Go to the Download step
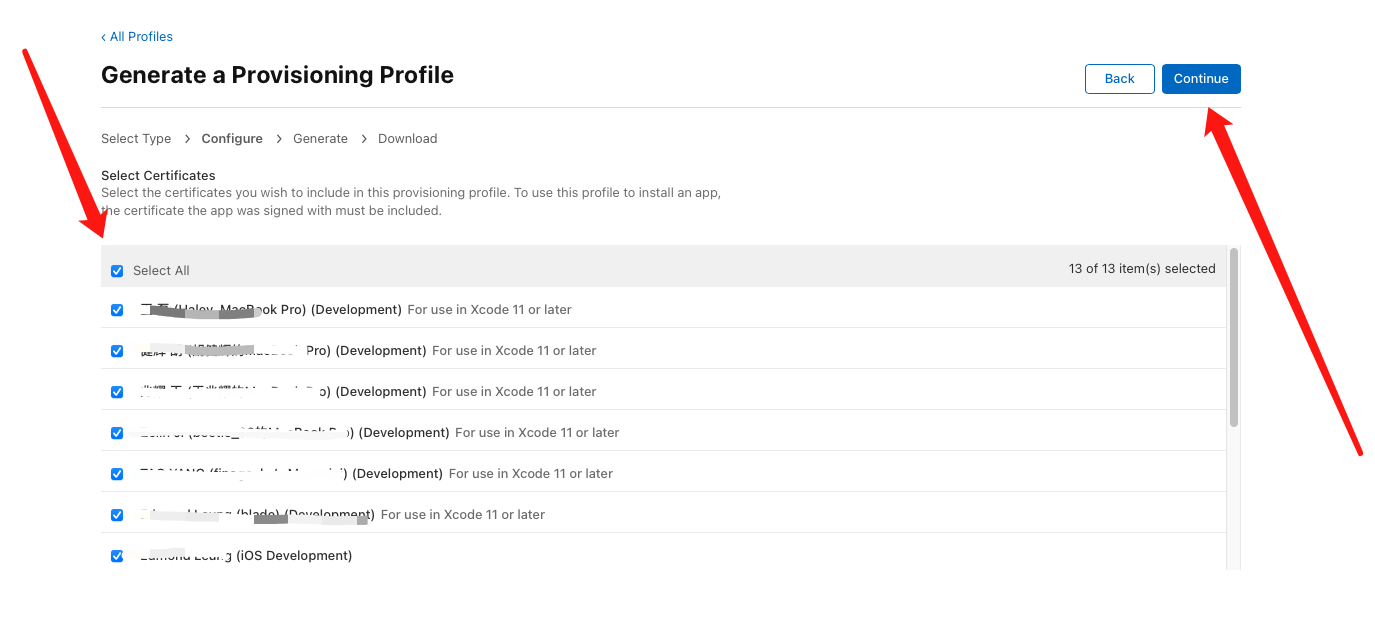The height and width of the screenshot is (631, 1375). (407, 139)
